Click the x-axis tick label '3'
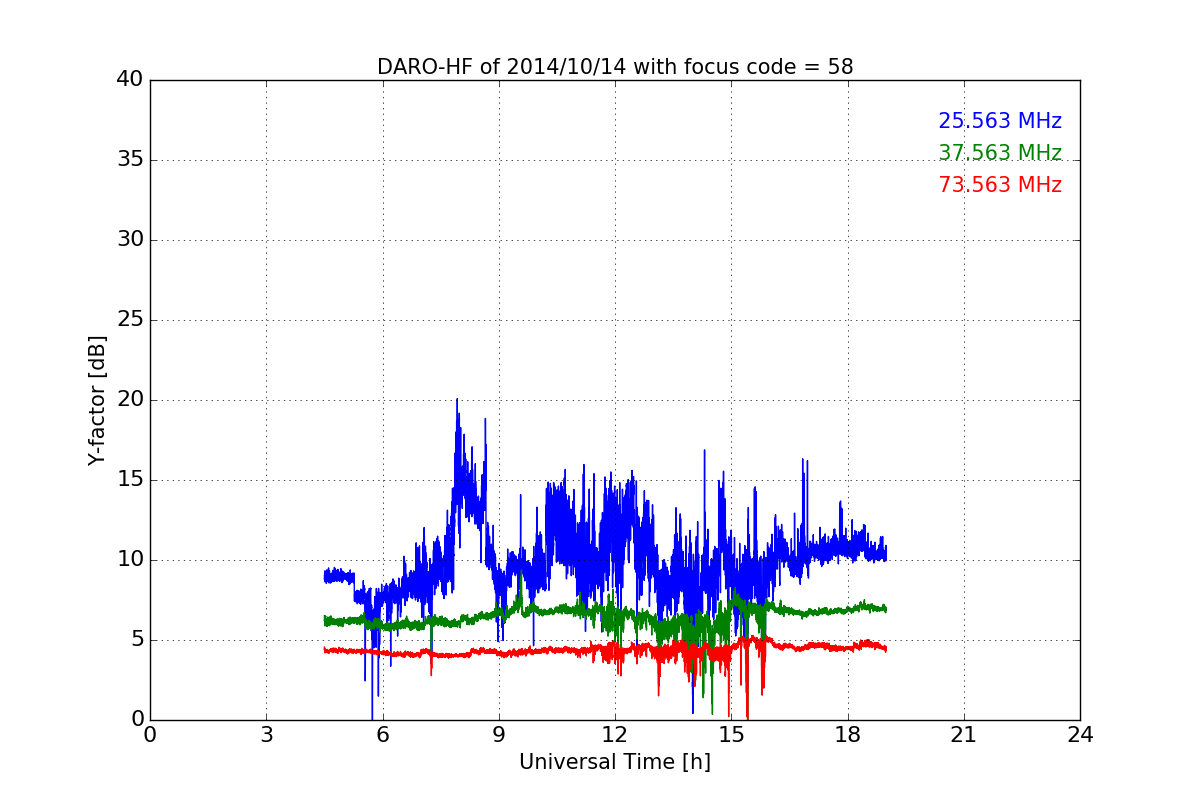 (266, 734)
